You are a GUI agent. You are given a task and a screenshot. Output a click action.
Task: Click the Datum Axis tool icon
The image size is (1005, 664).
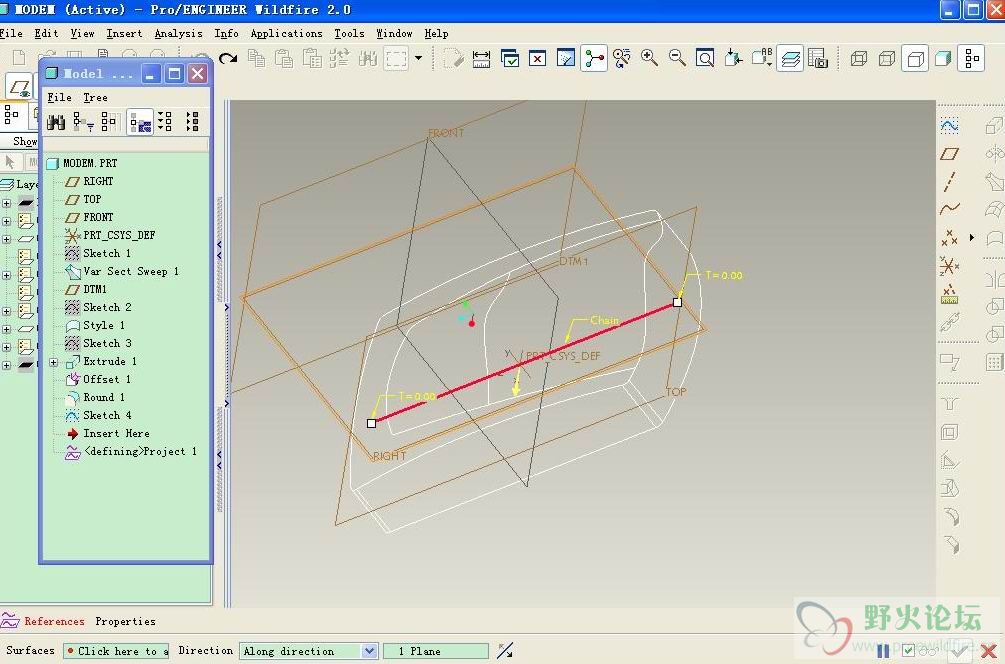tap(949, 181)
